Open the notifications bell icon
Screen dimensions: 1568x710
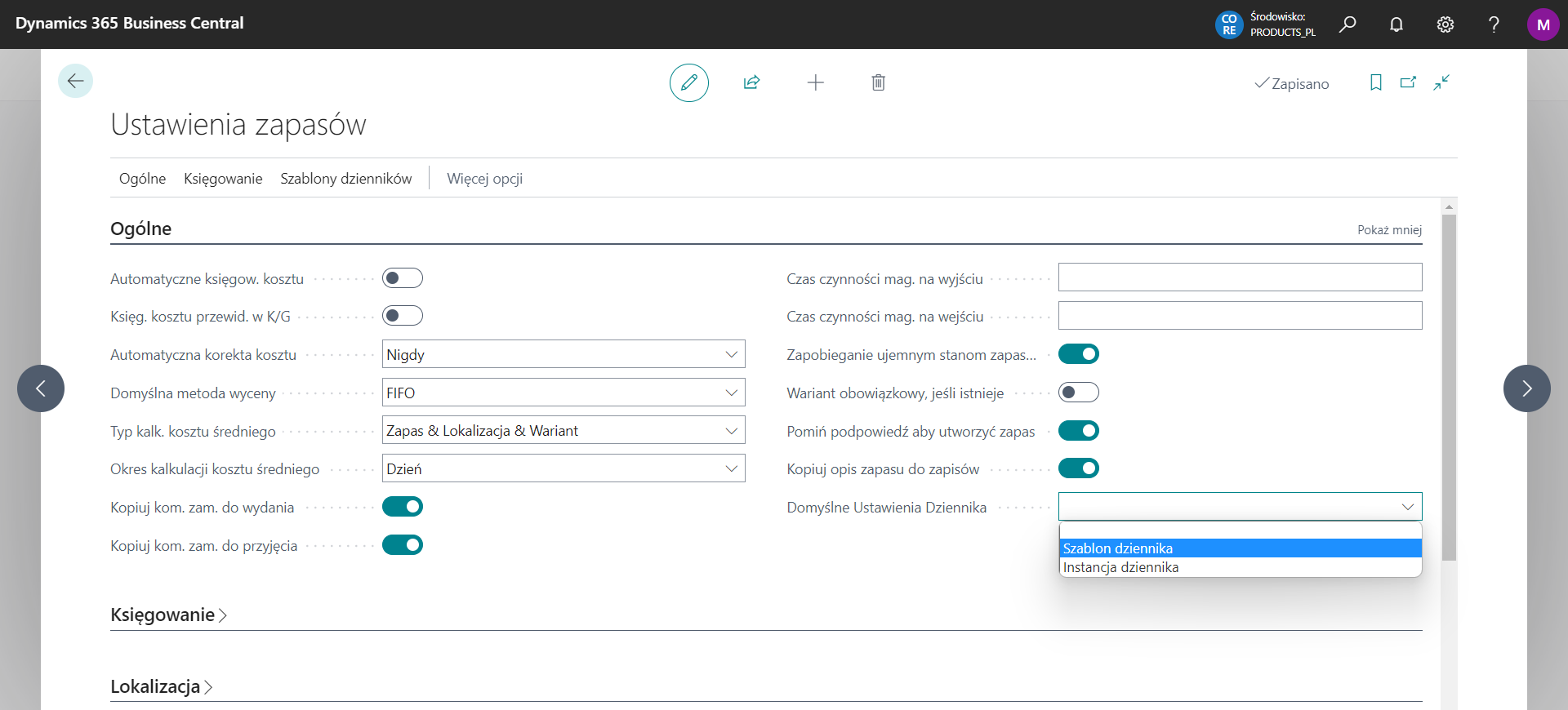(x=1396, y=24)
